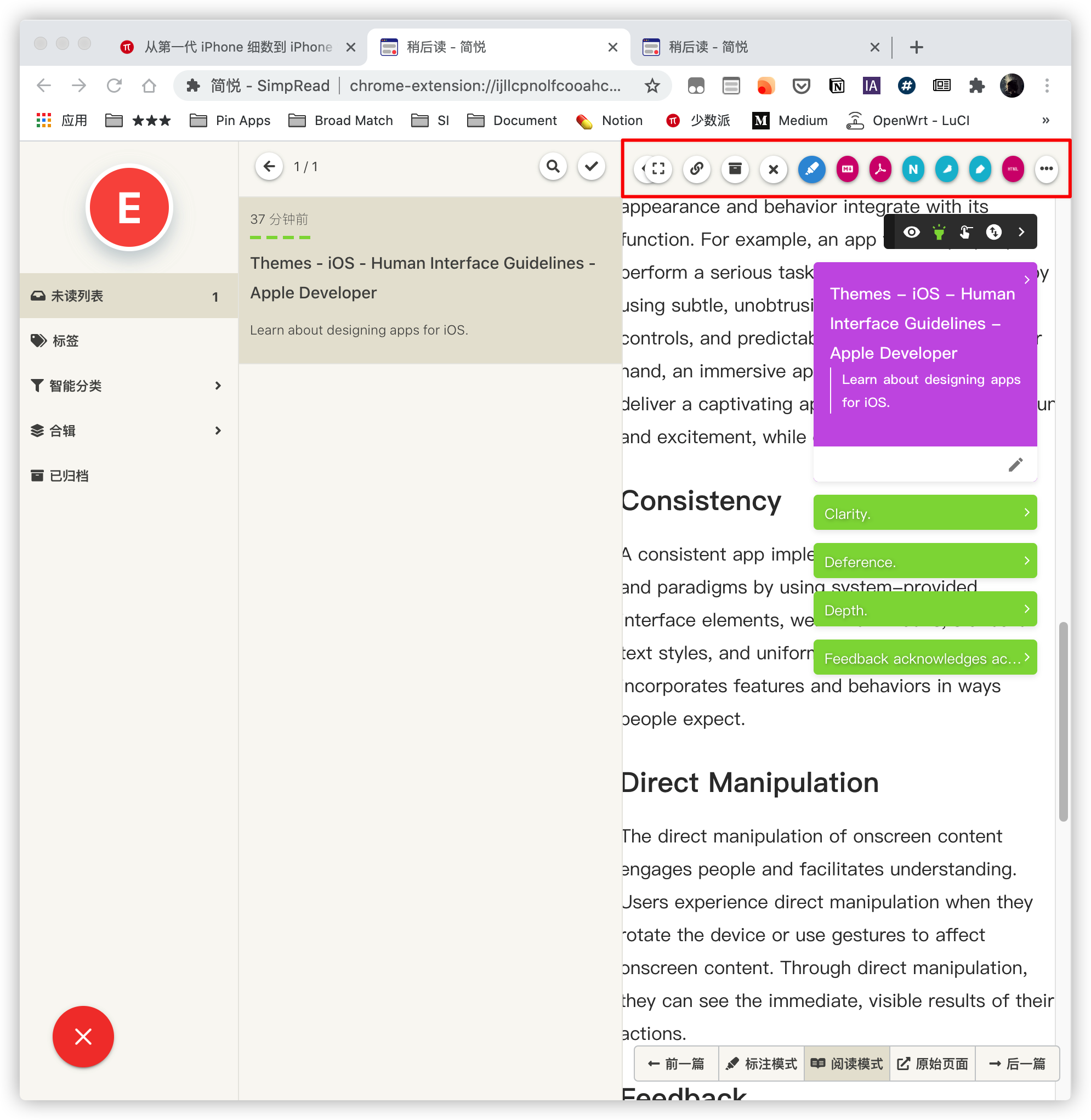This screenshot has height=1120, width=1091.
Task: Open 已归档 in sidebar
Action: click(128, 476)
